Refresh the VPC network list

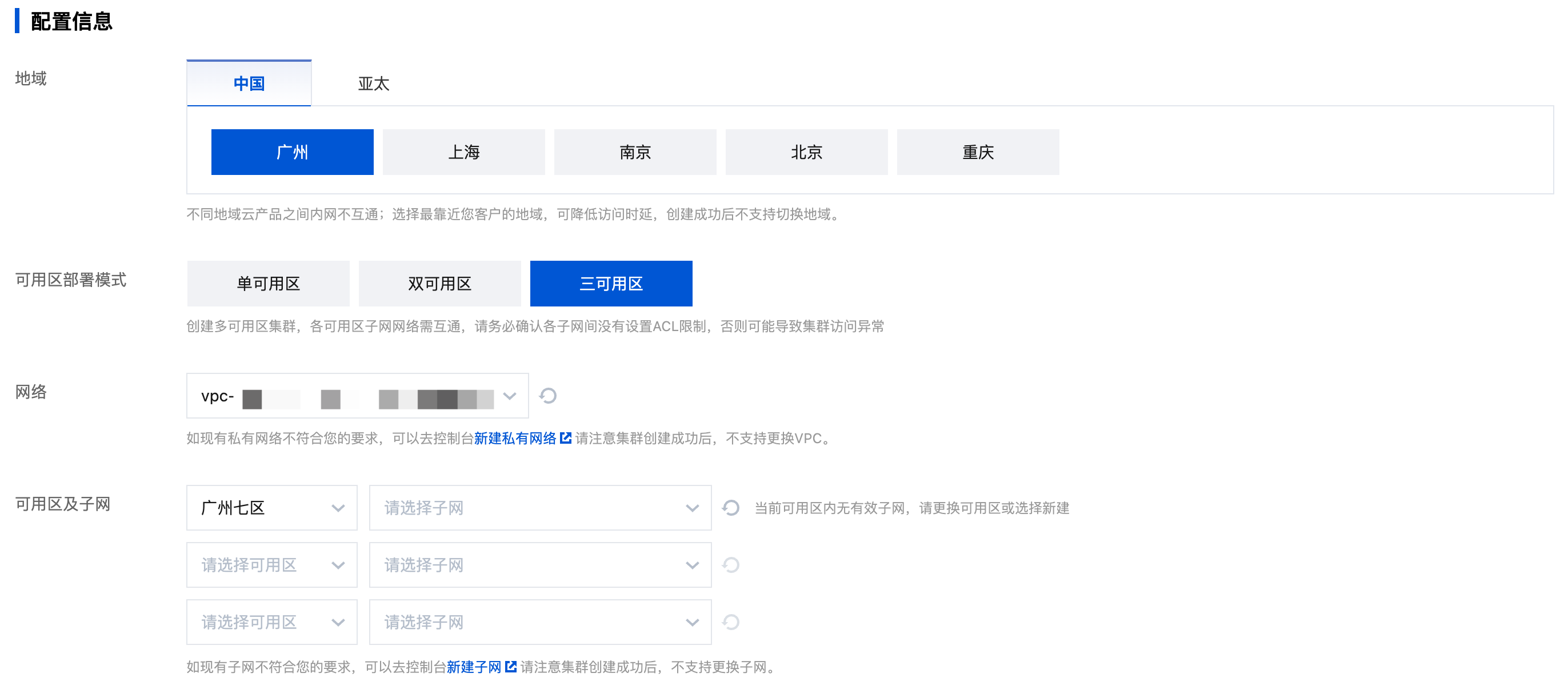(548, 396)
